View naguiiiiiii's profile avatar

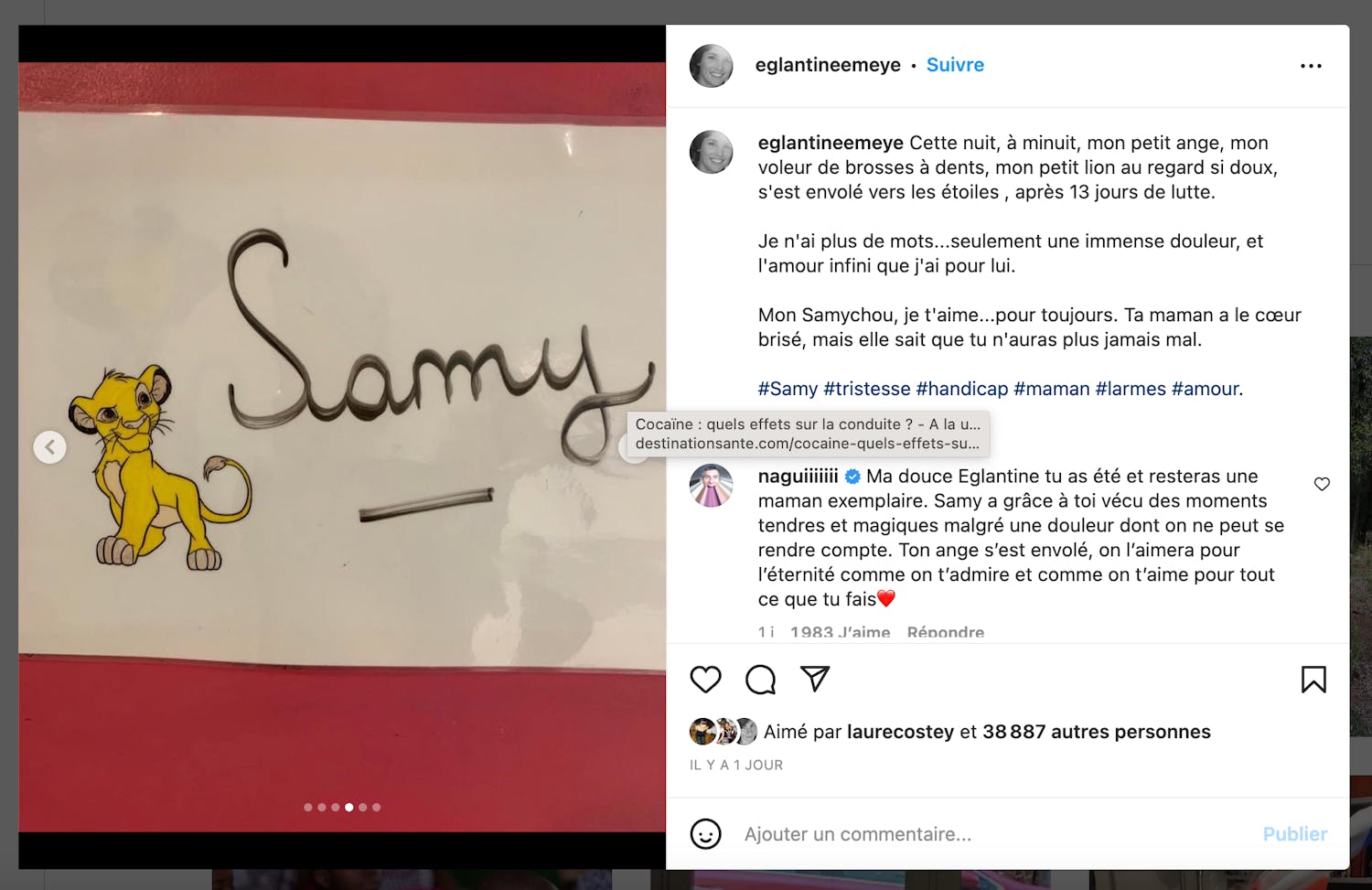point(711,486)
